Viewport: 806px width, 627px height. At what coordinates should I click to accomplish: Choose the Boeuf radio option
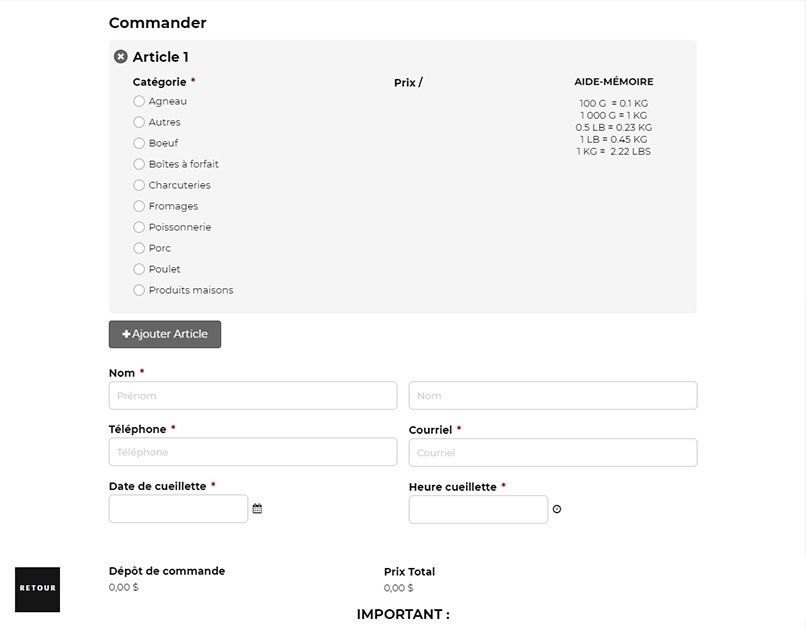tap(139, 143)
